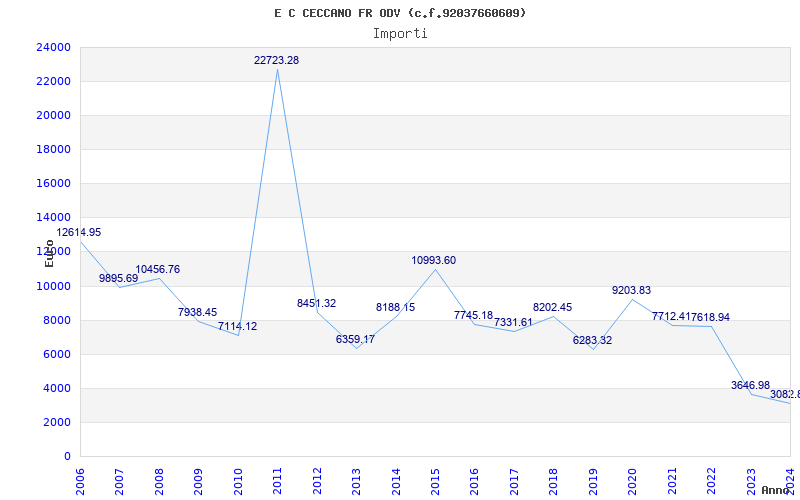This screenshot has height=500, width=800.
Task: Click the Anno x-axis title
Action: 775,490
